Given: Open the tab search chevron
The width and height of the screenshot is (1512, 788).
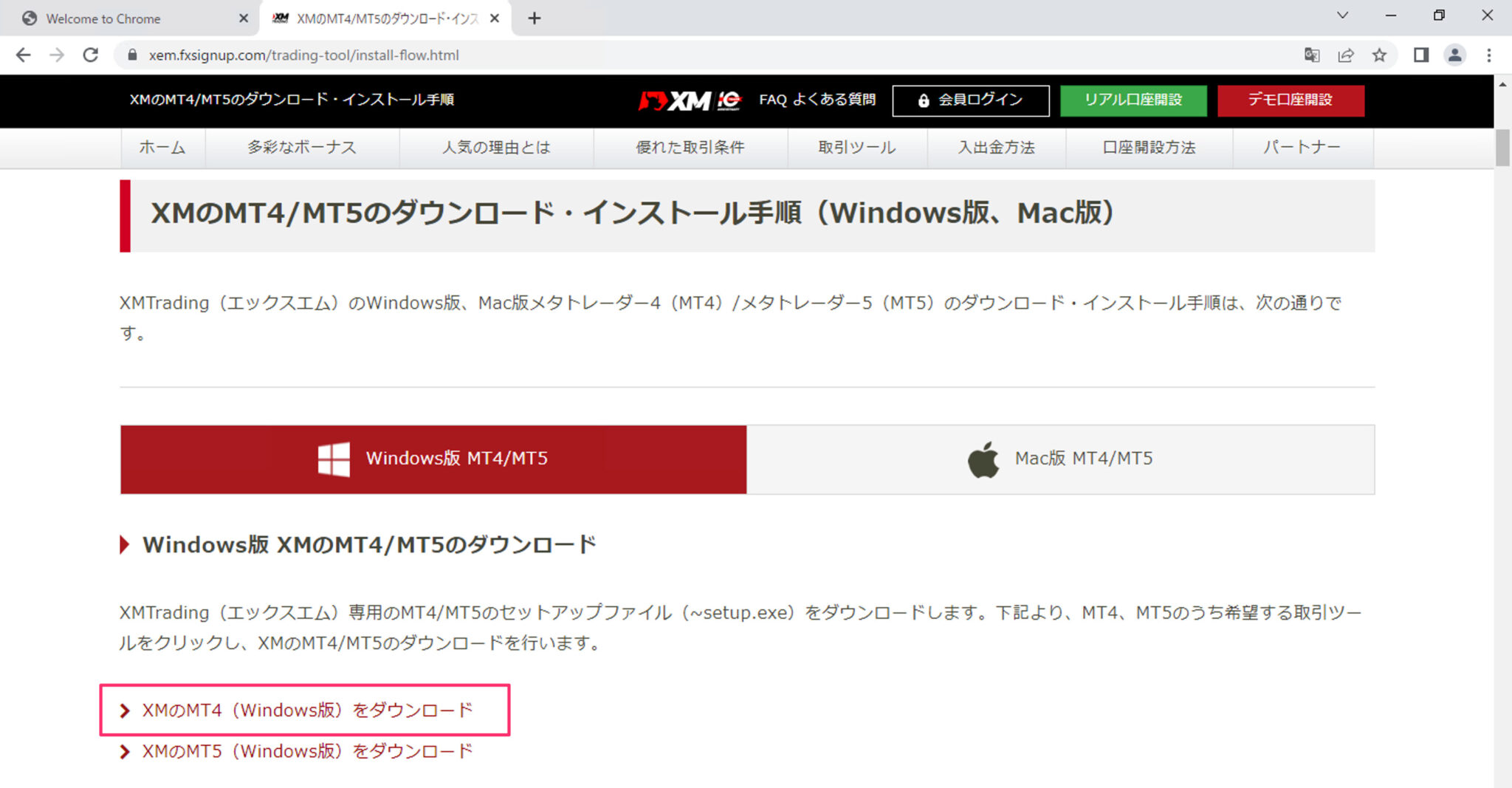Looking at the screenshot, I should (1343, 16).
